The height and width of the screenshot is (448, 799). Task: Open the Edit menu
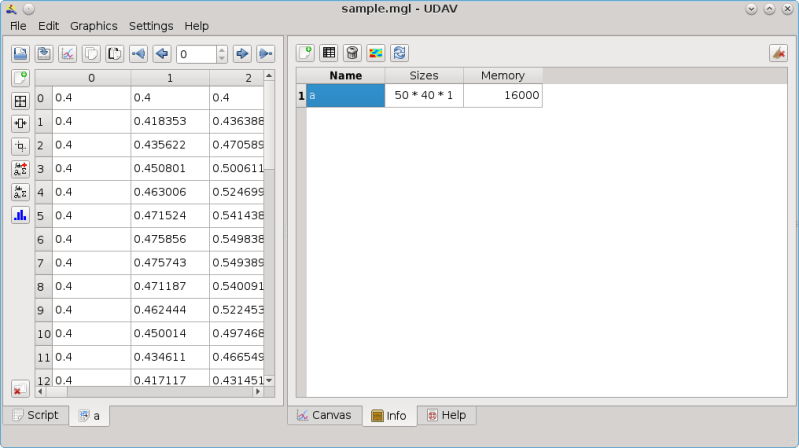click(x=48, y=26)
